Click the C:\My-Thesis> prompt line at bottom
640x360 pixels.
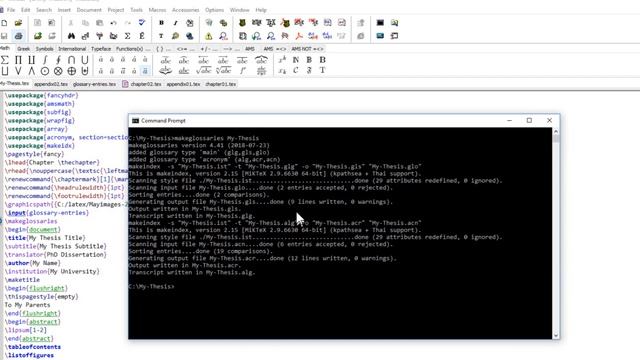(151, 287)
